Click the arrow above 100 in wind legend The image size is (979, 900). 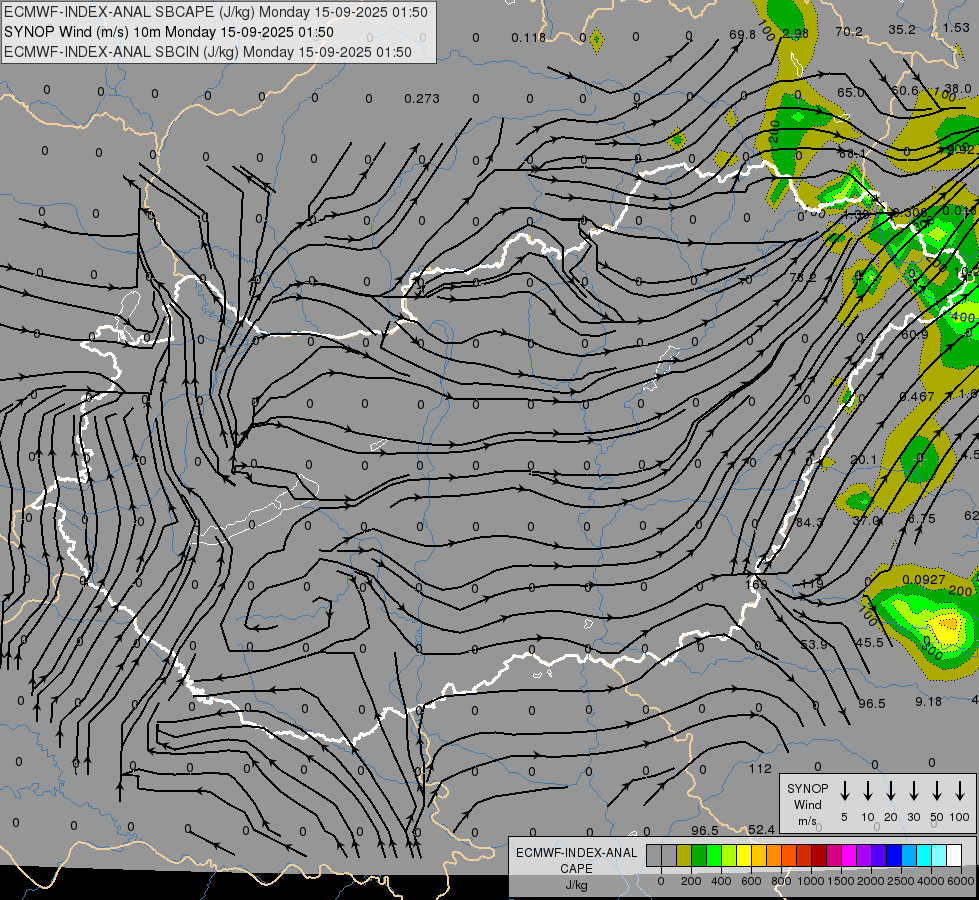[960, 791]
